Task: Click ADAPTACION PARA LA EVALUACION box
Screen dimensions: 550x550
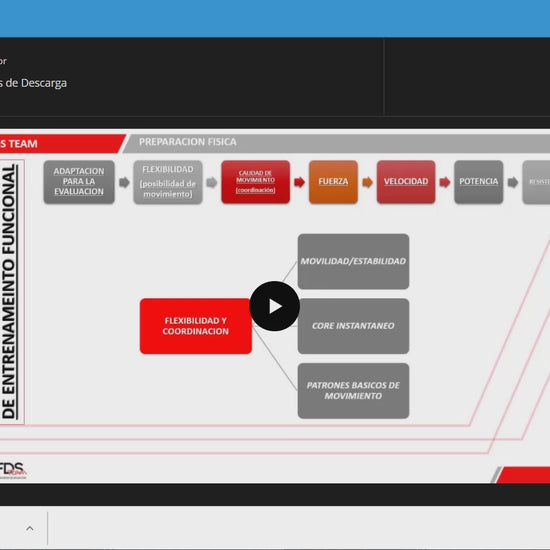Action: 79,182
